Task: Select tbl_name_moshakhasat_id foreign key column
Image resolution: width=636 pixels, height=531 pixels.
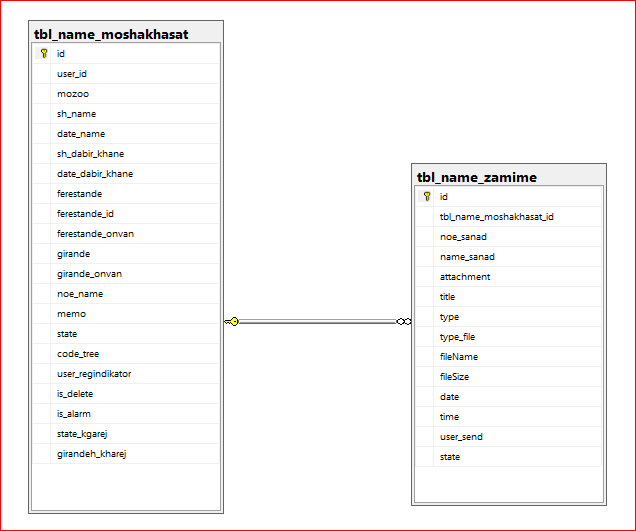Action: [509, 217]
